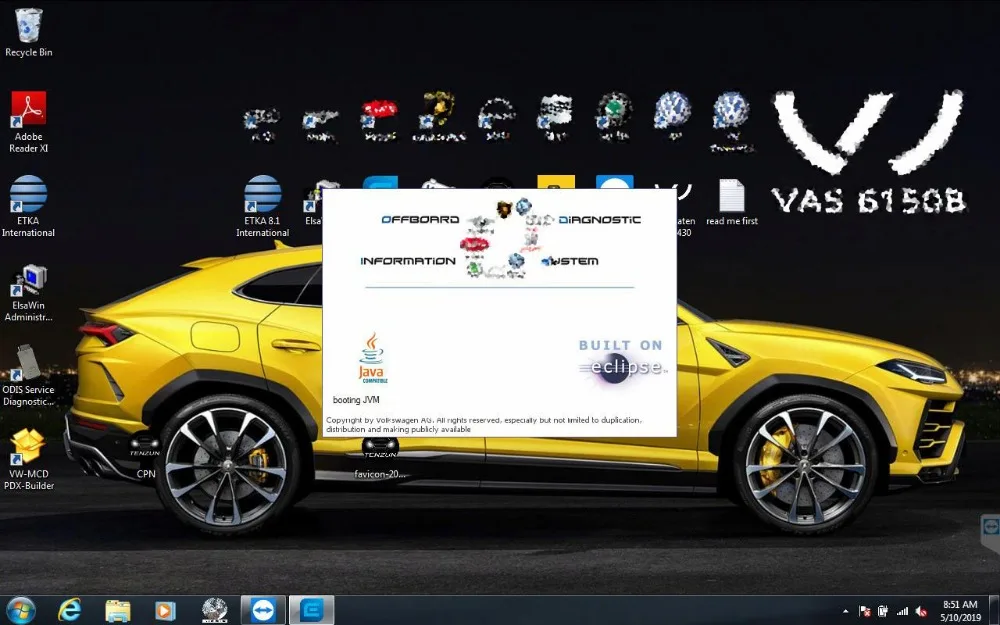Launch Internet Explorer from the taskbar
This screenshot has height=625, width=1000.
coord(70,610)
